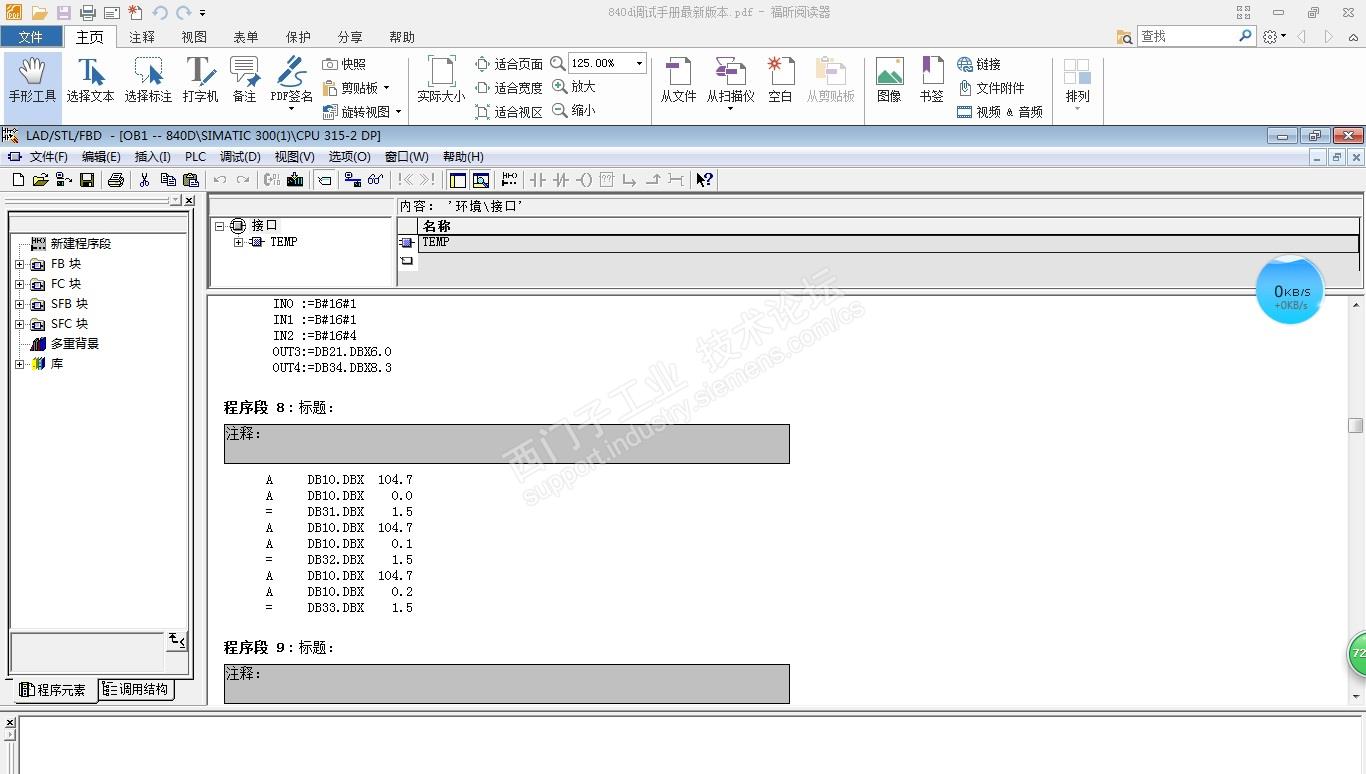Fit the page with 适合页面
Screen dimensions: 1366x774
click(509, 64)
